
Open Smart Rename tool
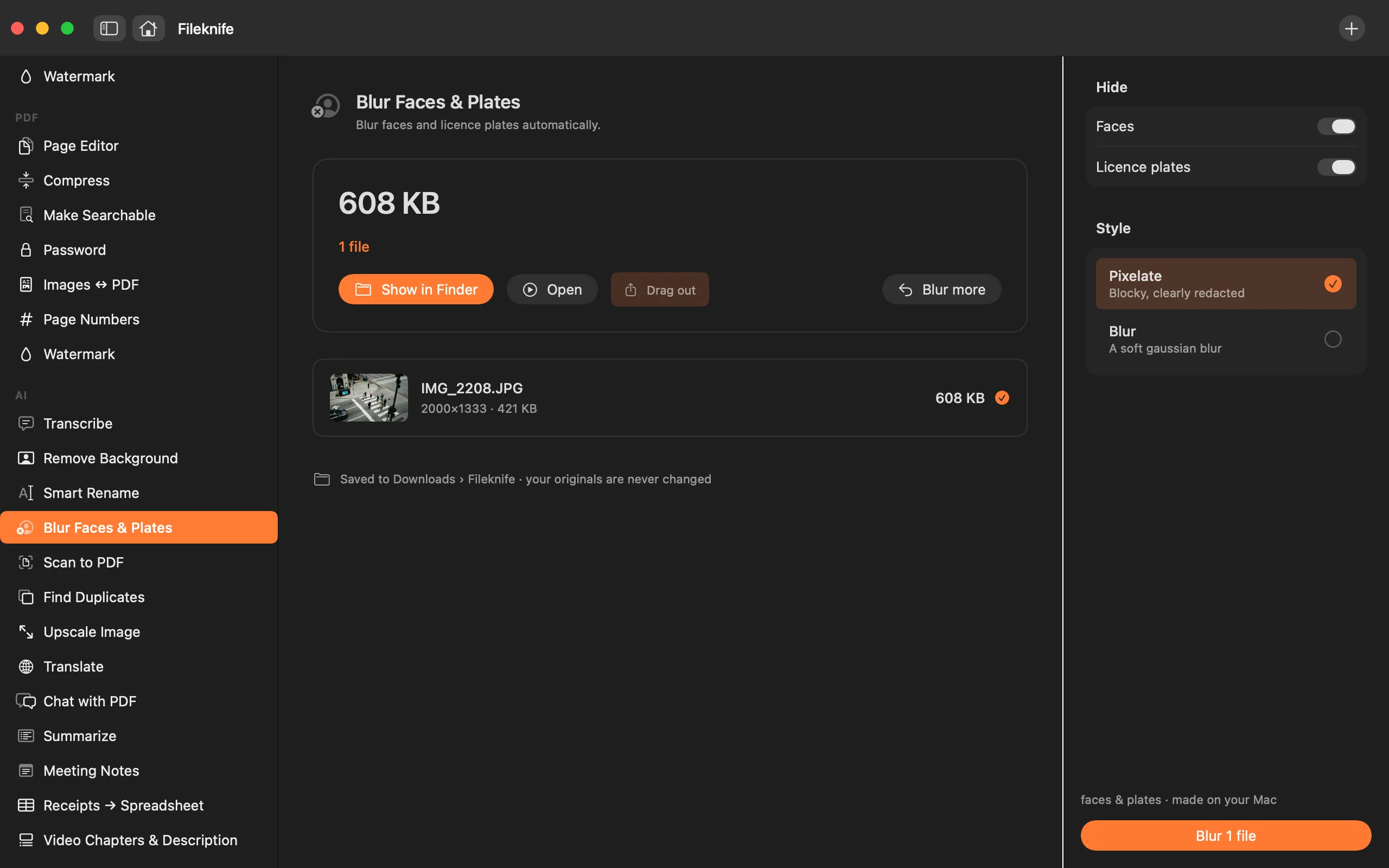139,493
